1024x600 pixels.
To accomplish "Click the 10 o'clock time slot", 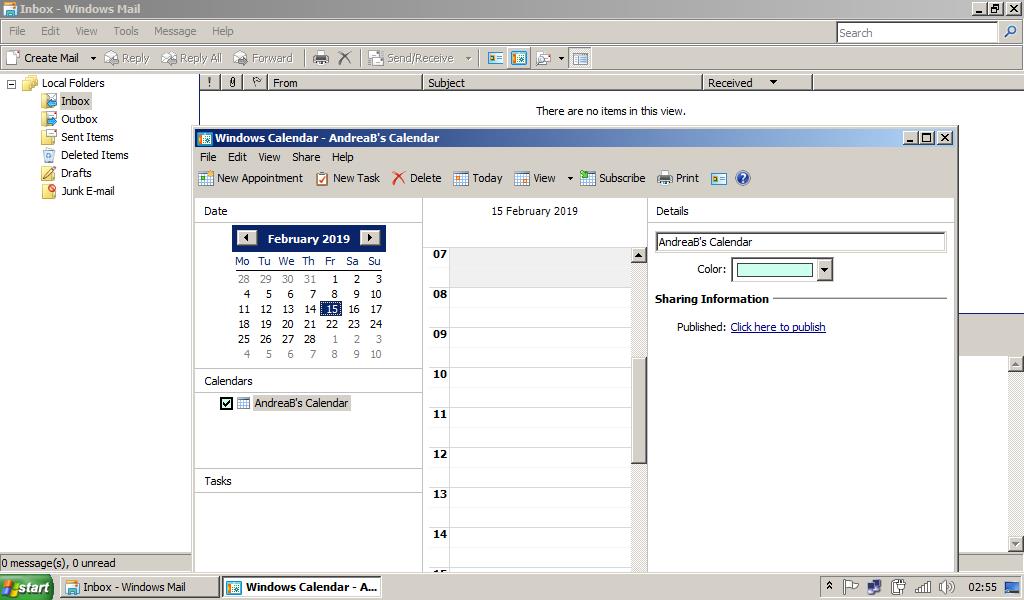I will 539,387.
